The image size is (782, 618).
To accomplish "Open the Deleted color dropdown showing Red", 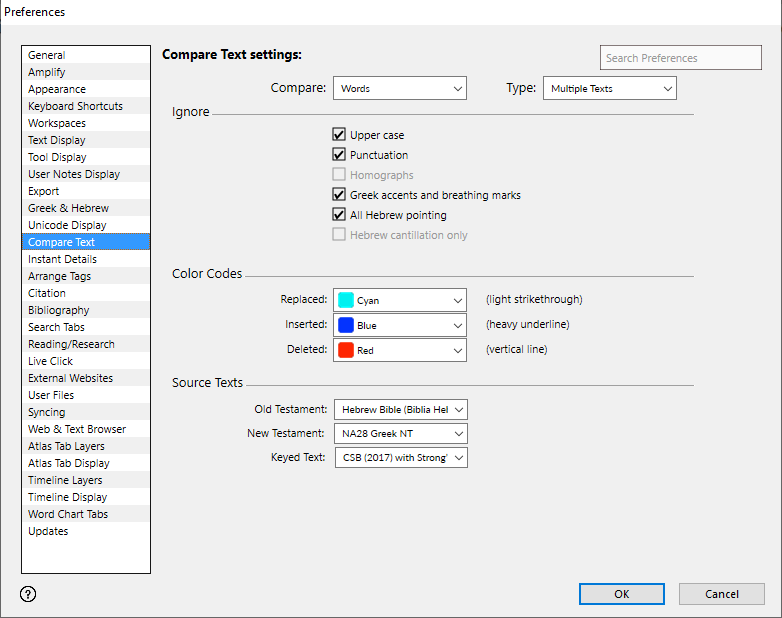I will (x=399, y=351).
